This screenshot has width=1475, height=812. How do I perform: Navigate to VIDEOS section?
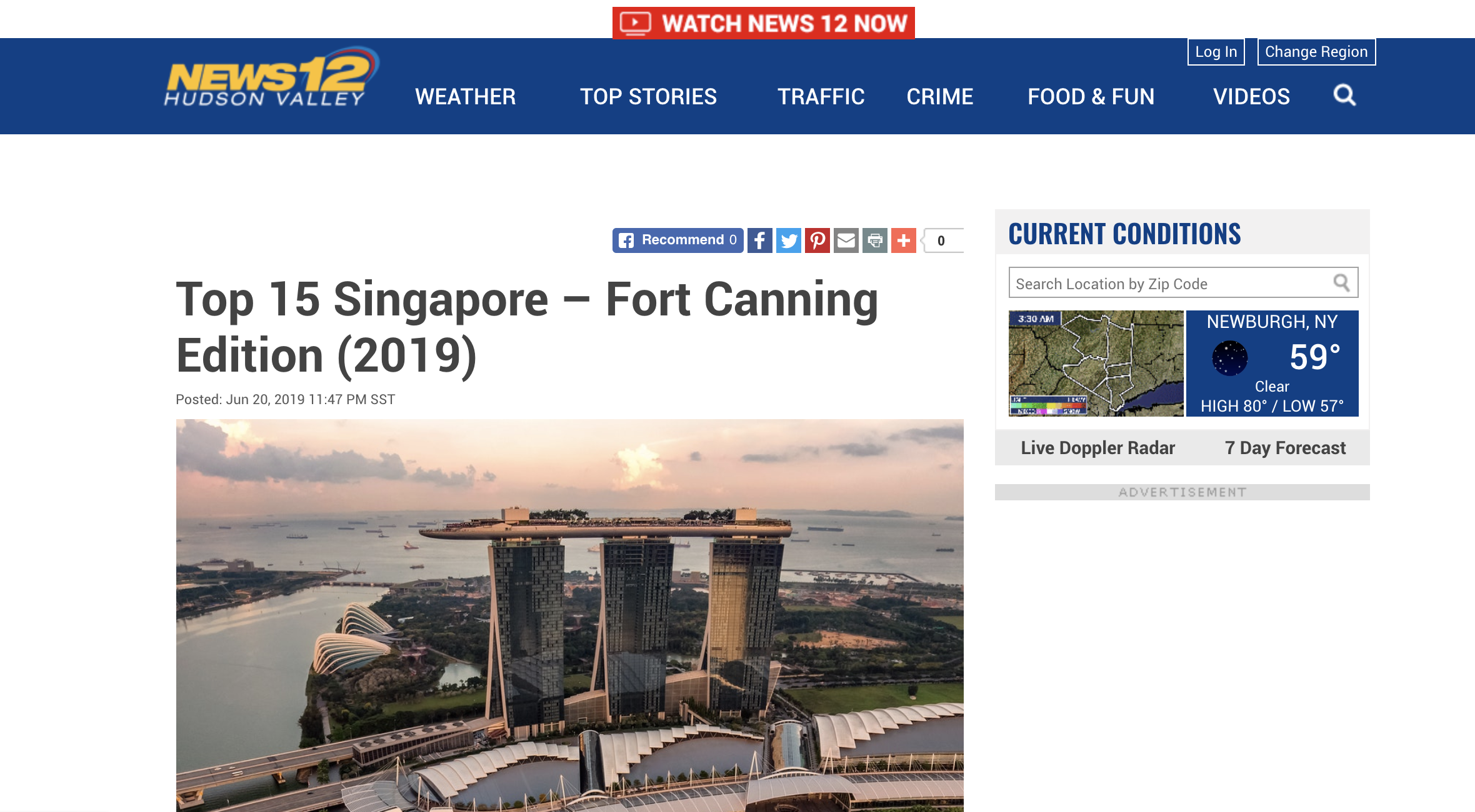click(1251, 97)
